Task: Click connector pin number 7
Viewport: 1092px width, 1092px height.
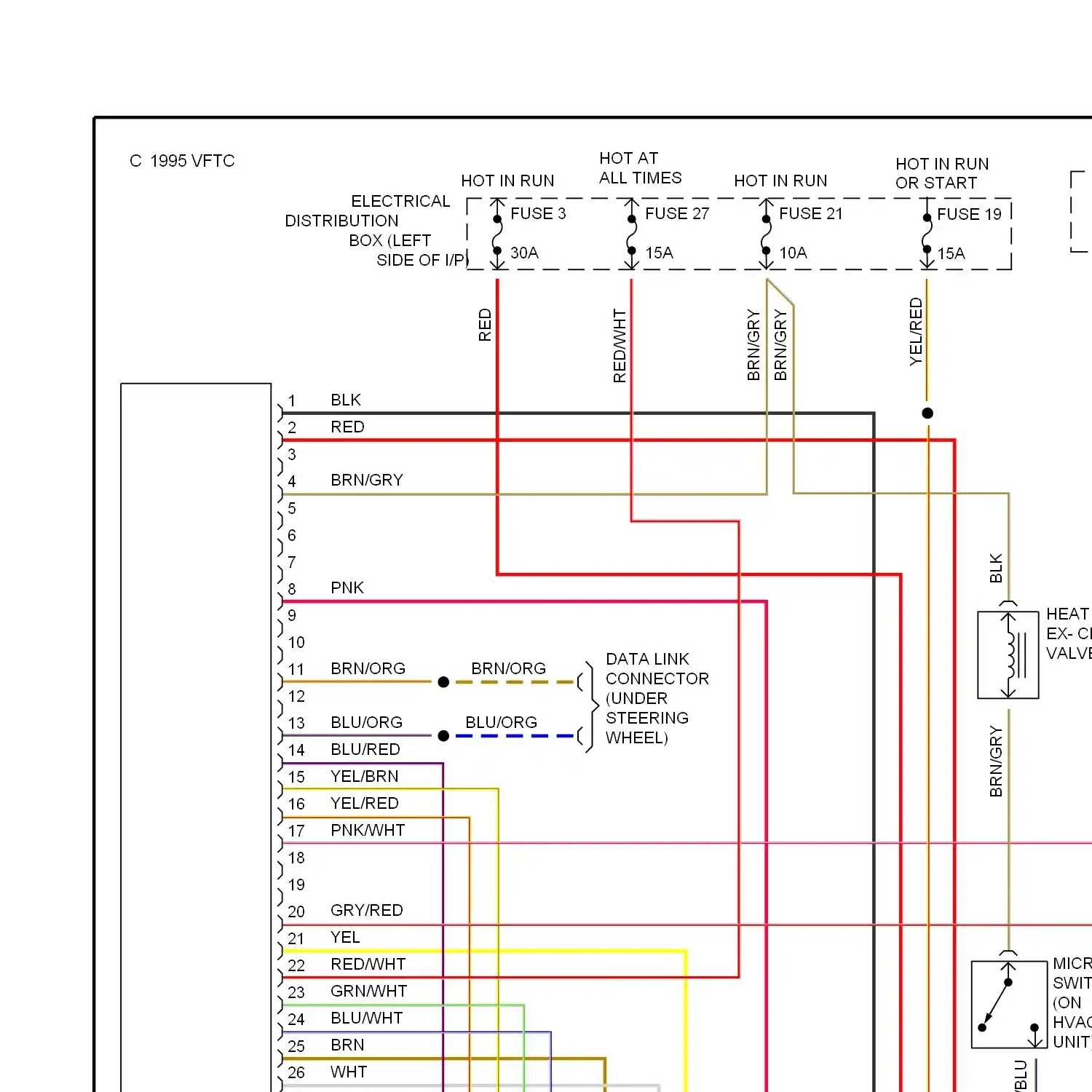Action: pyautogui.click(x=292, y=562)
